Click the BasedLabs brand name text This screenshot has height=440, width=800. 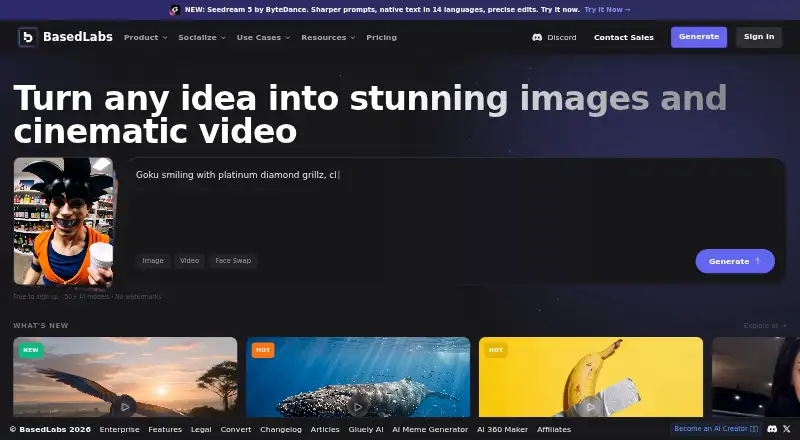coord(78,37)
